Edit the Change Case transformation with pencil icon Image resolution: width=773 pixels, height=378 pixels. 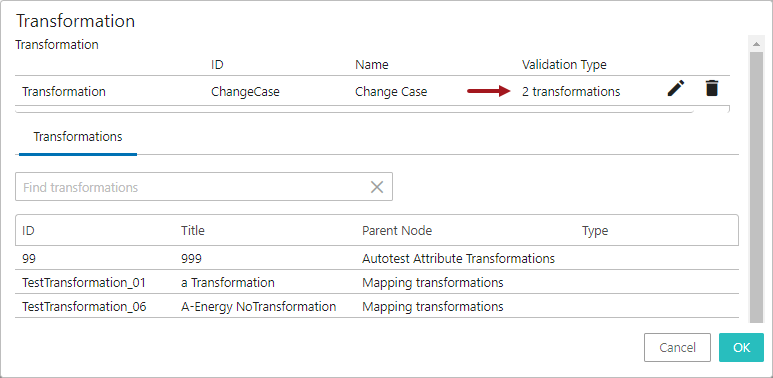coord(676,88)
